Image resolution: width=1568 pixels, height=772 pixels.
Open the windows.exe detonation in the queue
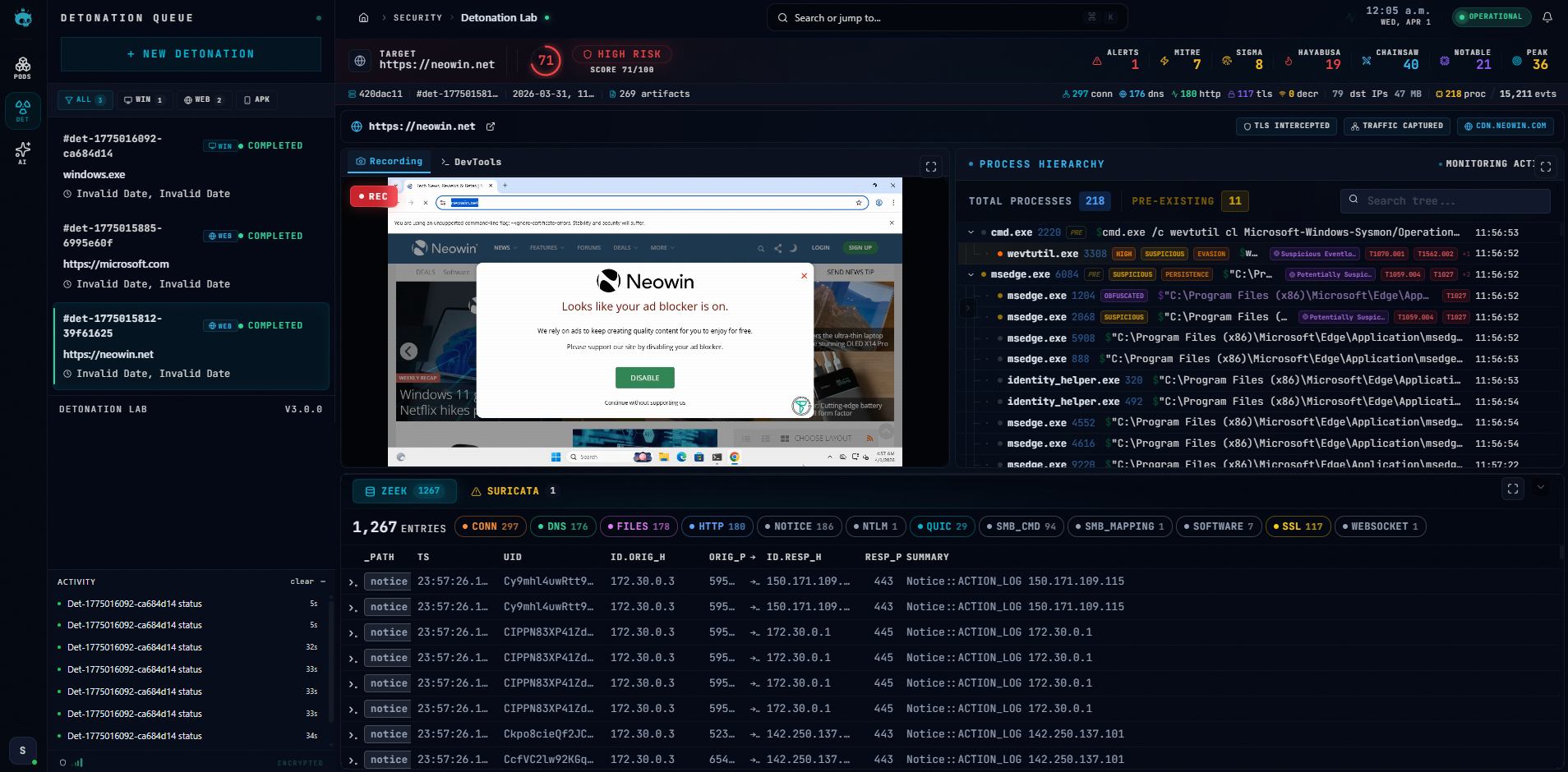click(x=191, y=167)
